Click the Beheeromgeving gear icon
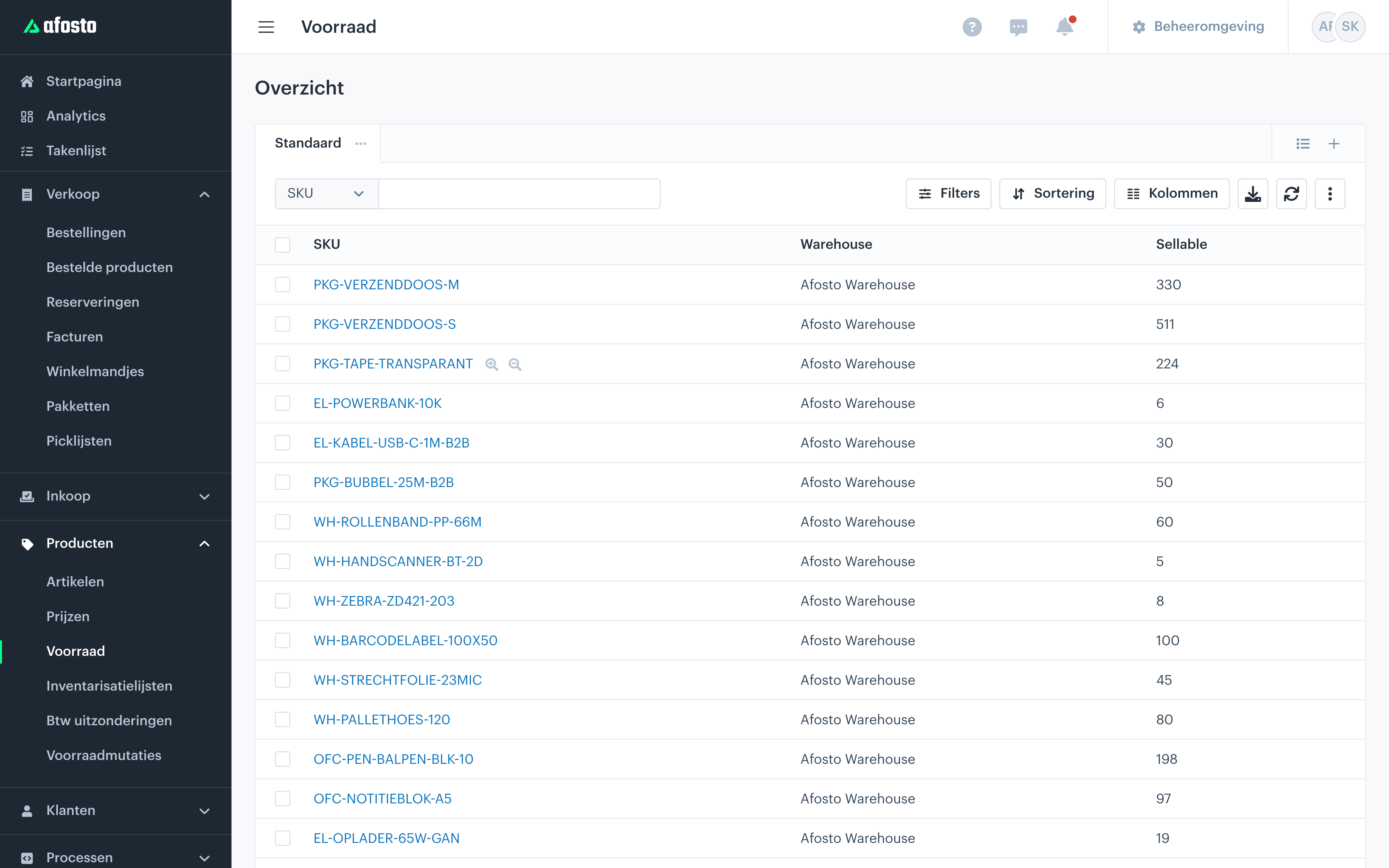The height and width of the screenshot is (868, 1389). (x=1139, y=27)
